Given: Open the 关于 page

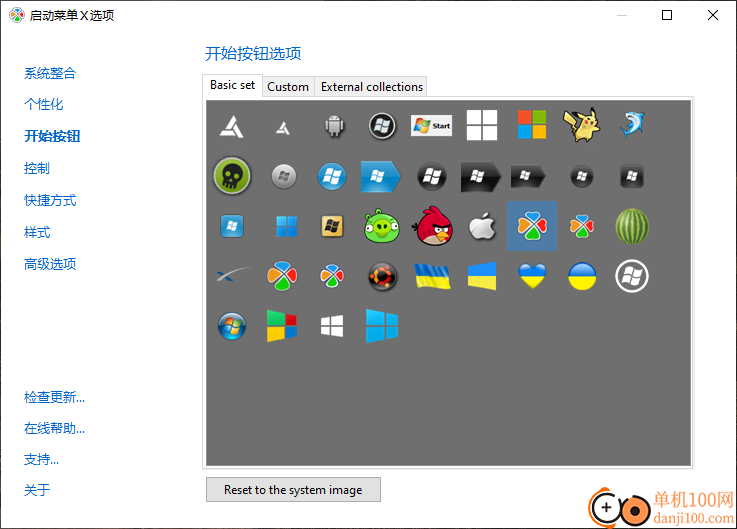Looking at the screenshot, I should tap(37, 490).
